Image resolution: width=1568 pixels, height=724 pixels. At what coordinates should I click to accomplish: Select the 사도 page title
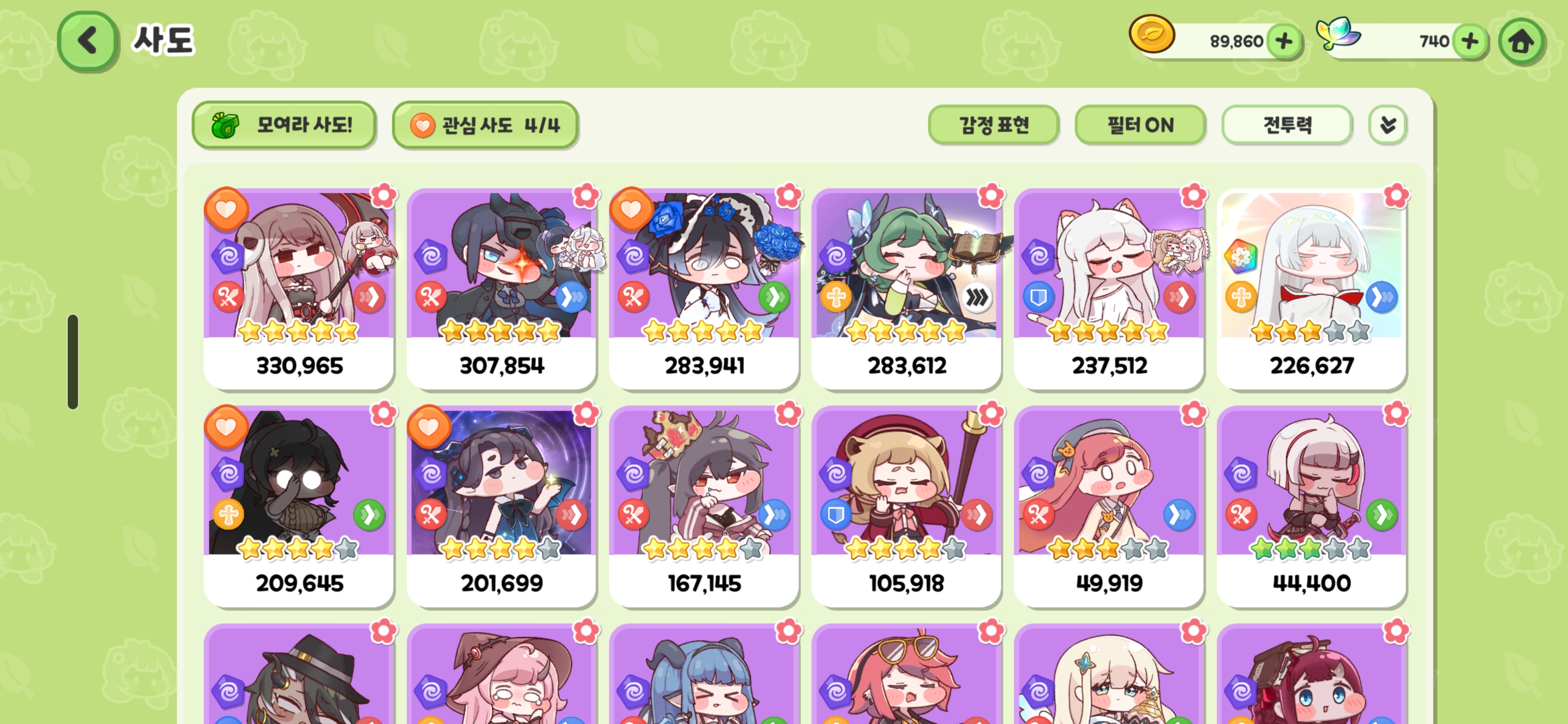[164, 41]
